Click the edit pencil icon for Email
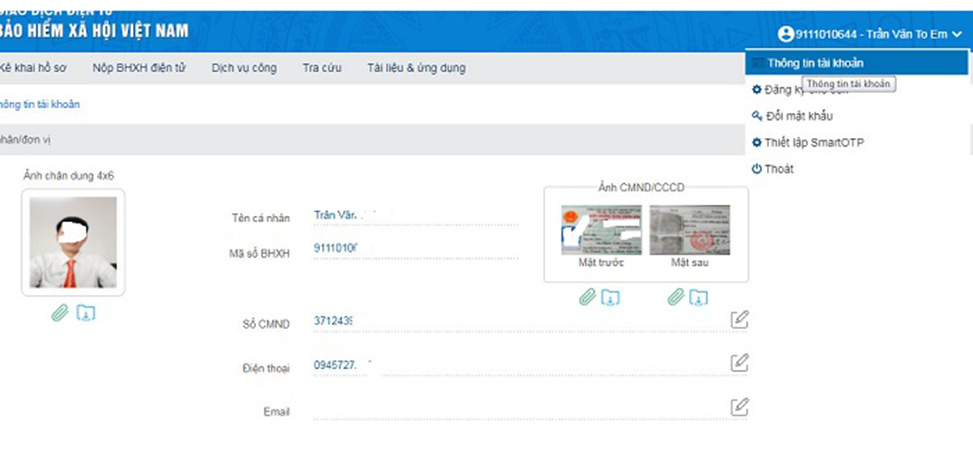 [739, 406]
